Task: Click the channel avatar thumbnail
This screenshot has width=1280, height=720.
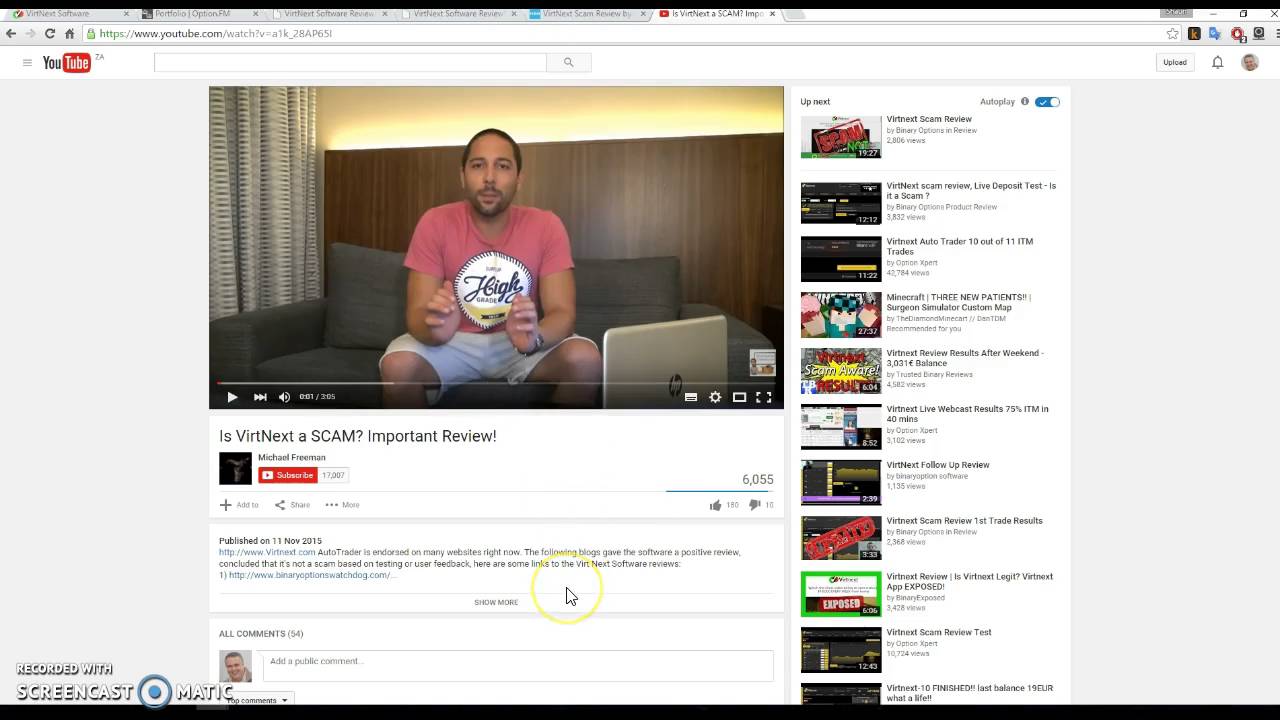Action: tap(236, 468)
